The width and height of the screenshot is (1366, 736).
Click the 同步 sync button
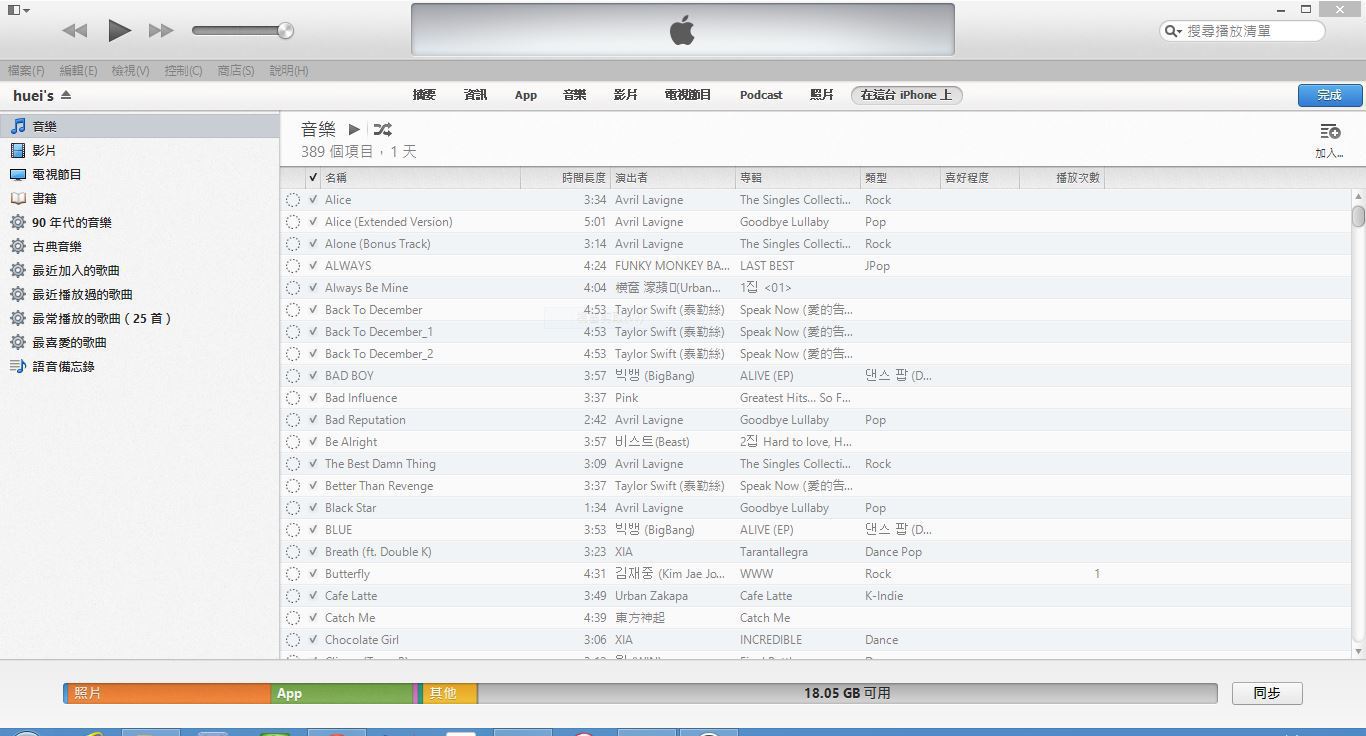point(1266,693)
